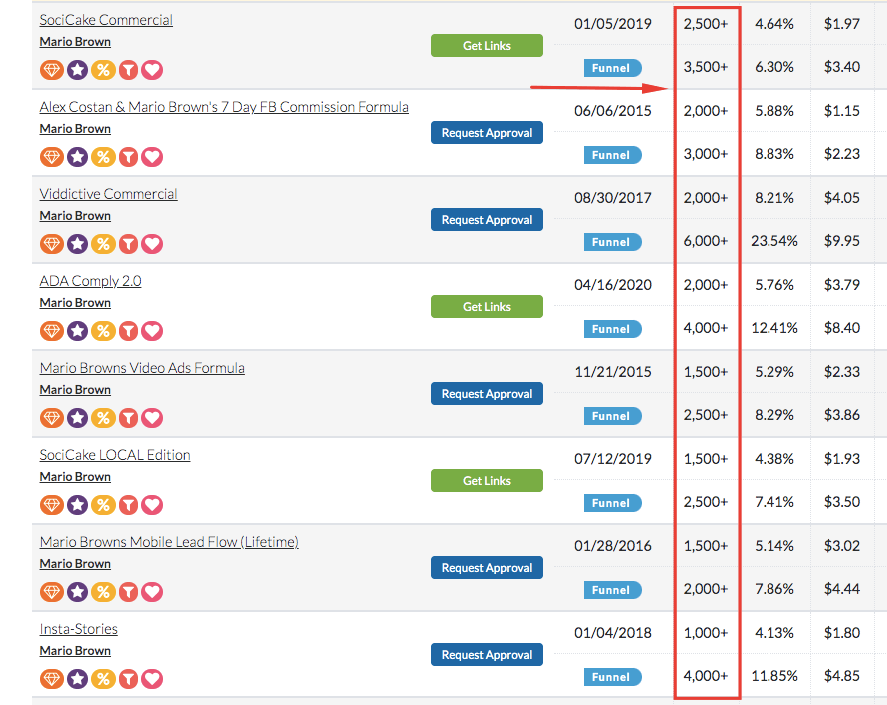Viewport: 887px width, 705px height.
Task: Click the orange diamond icon for SociCake Commercial
Action: pos(51,70)
